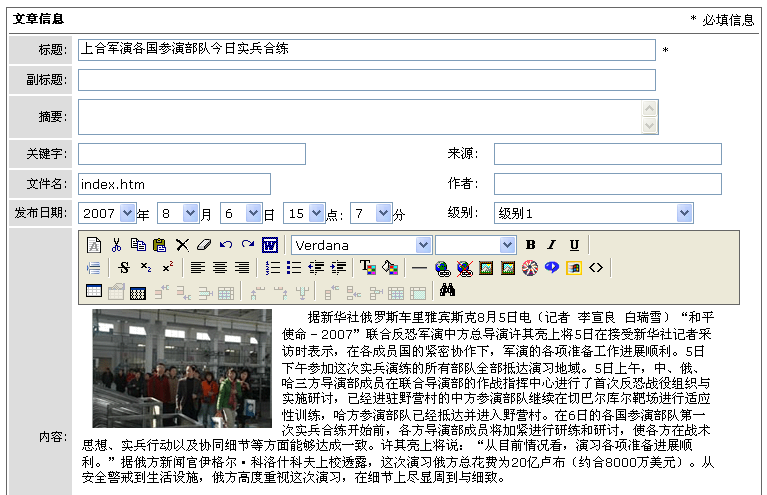Click the 副标题 subtitle input field

pyautogui.click(x=367, y=80)
